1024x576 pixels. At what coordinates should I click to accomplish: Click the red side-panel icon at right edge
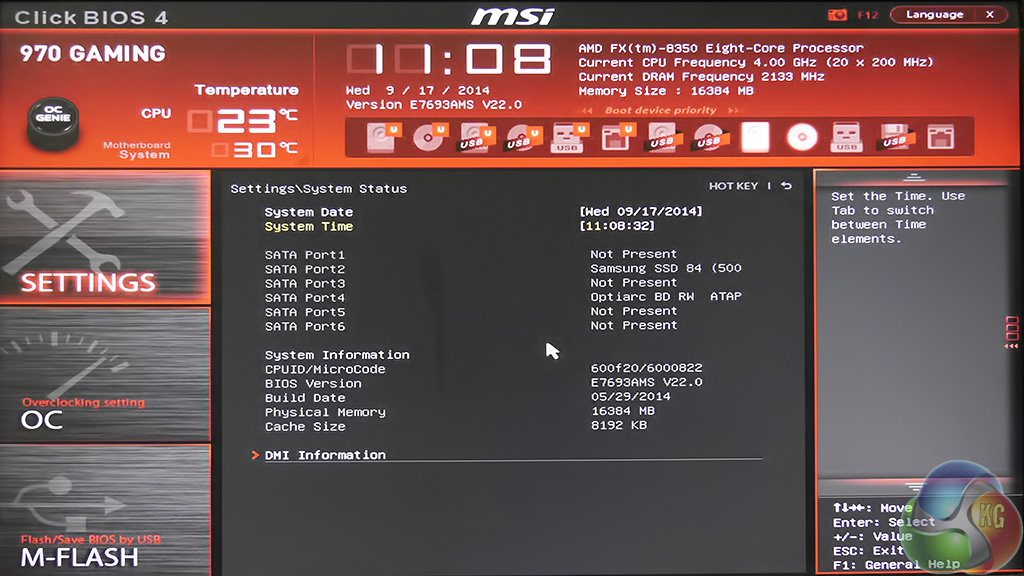click(1012, 331)
